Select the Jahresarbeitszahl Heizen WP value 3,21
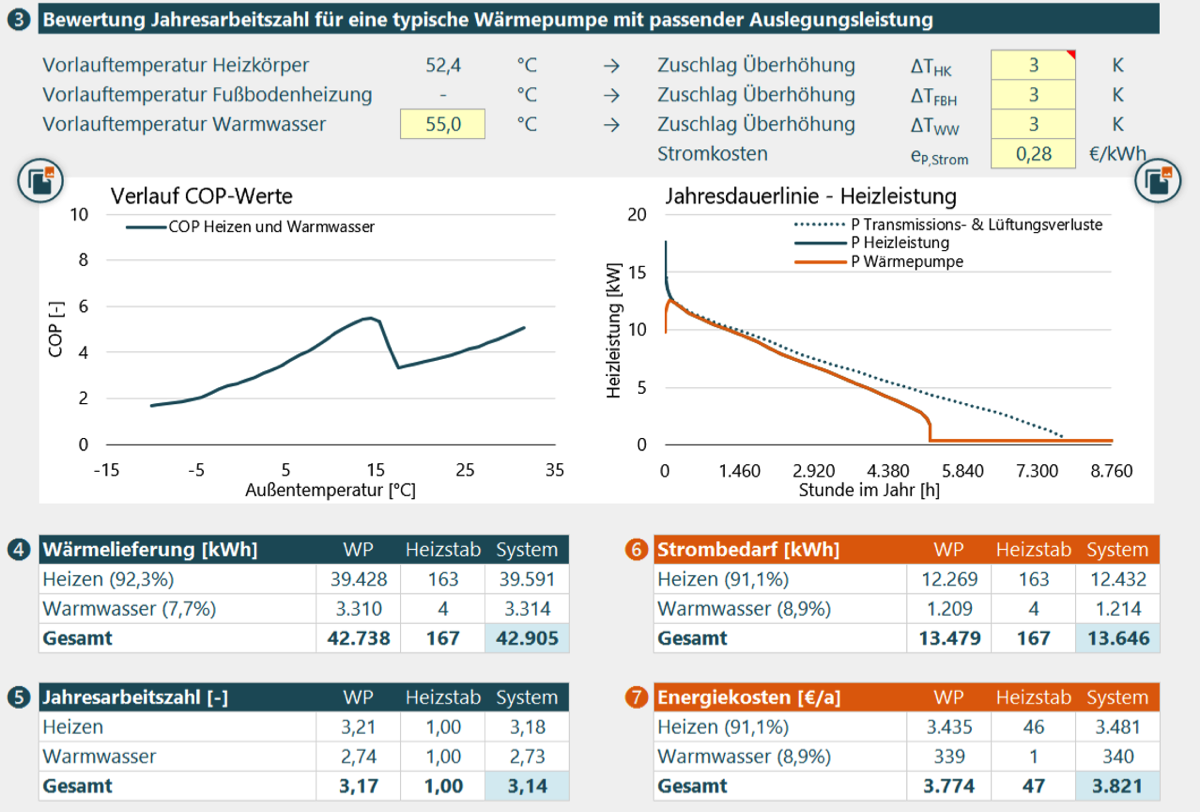1200x812 pixels. [358, 727]
